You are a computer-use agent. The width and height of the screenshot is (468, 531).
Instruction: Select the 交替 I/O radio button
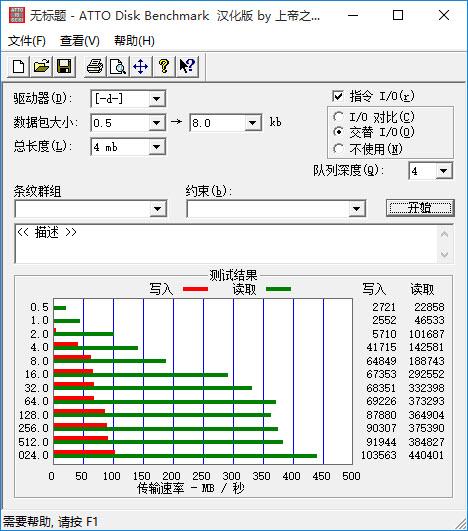(x=338, y=132)
